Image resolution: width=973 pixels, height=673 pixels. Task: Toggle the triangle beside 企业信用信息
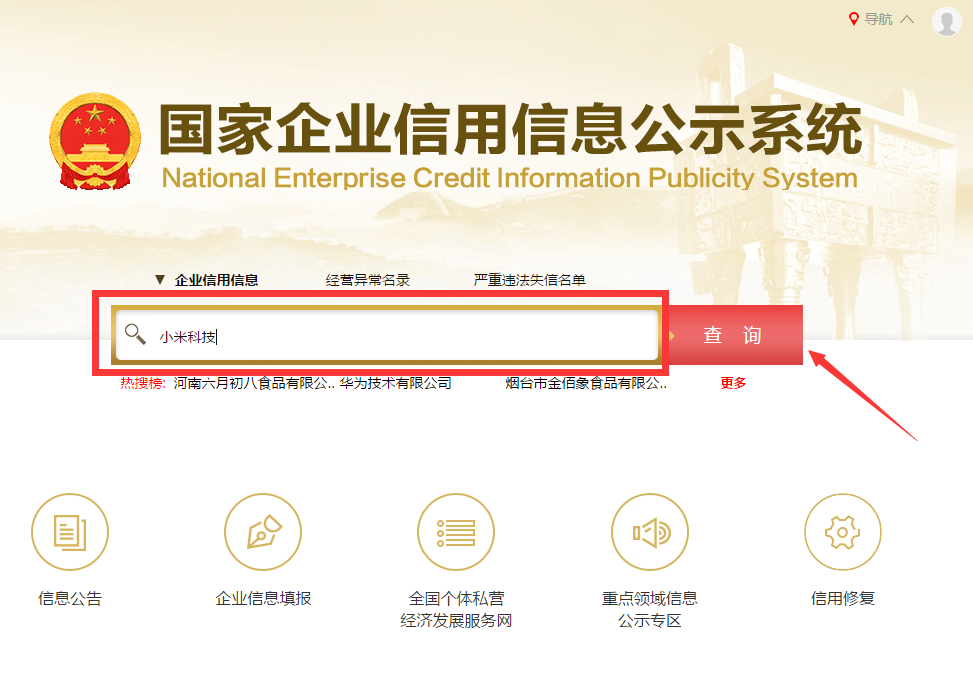160,280
